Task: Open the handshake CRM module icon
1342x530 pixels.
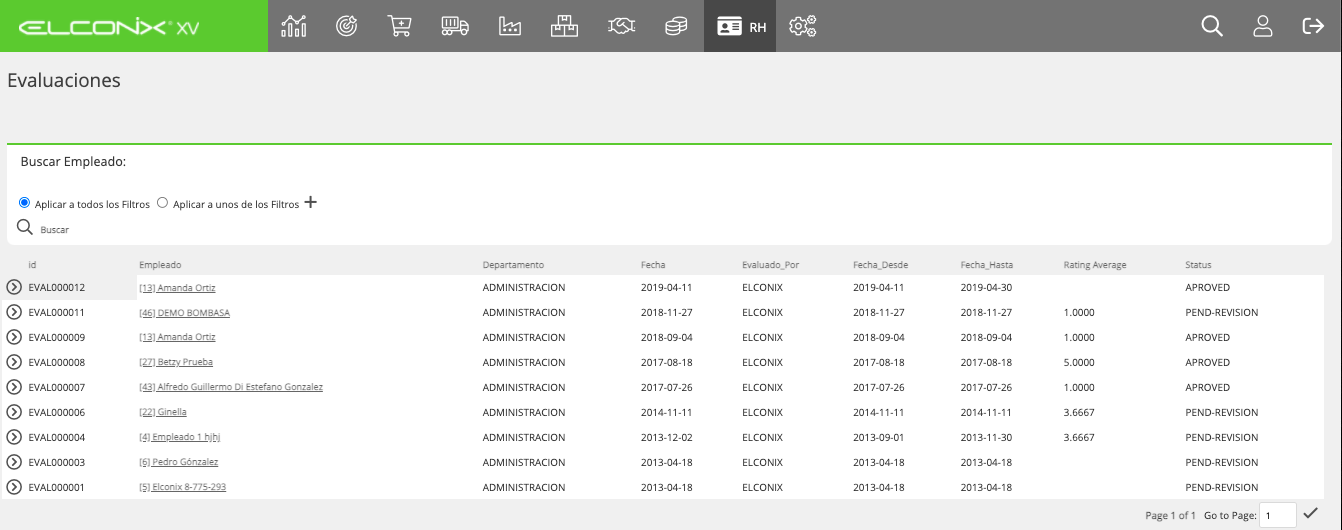Action: click(621, 26)
